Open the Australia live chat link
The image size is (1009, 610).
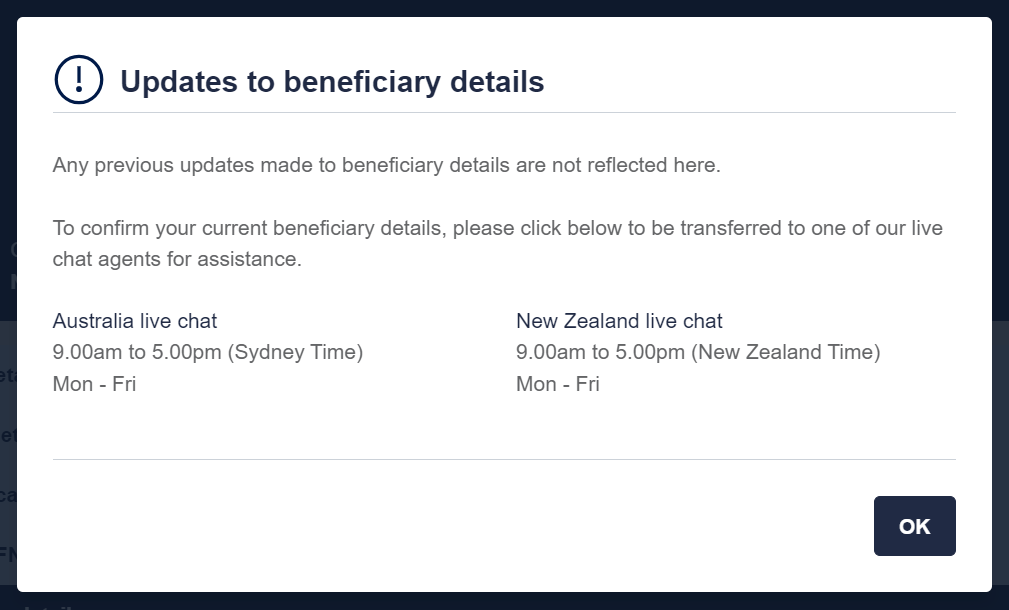coord(134,320)
